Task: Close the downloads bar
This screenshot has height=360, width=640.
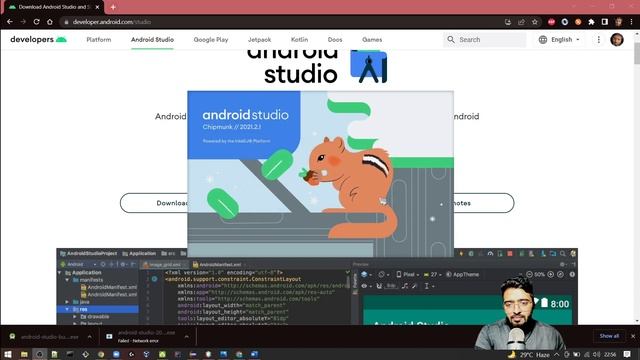Action: [x=633, y=336]
